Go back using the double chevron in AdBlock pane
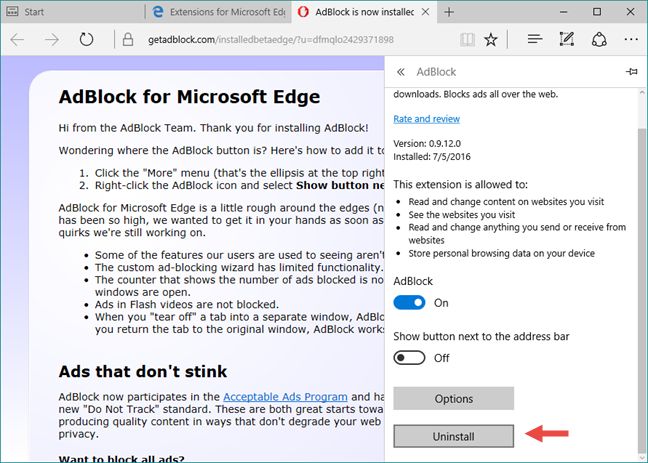 (x=400, y=72)
